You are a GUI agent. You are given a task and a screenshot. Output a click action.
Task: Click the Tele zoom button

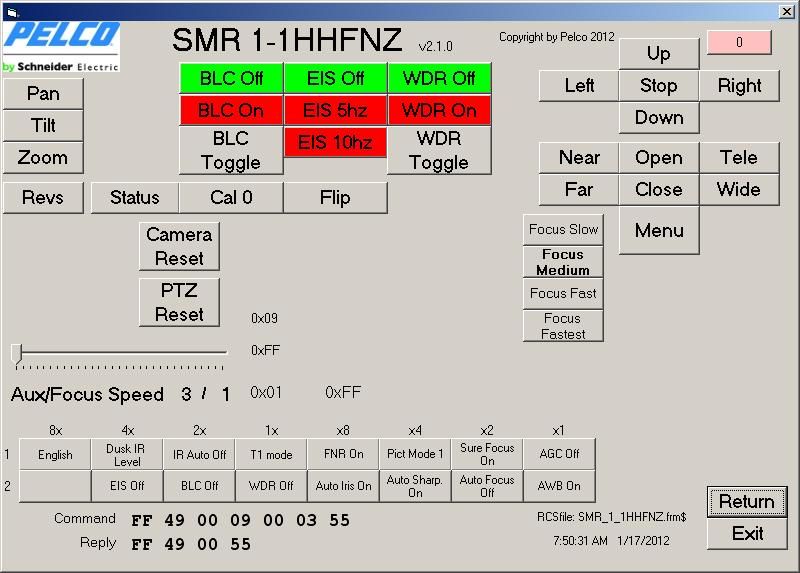[739, 158]
